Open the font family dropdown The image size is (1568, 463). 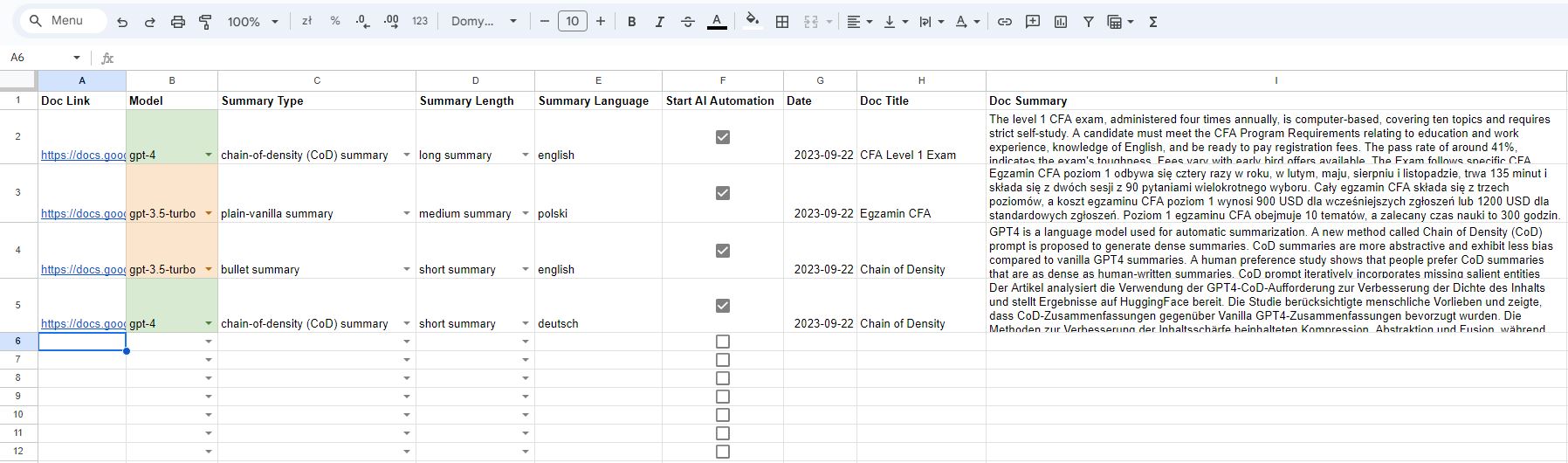point(484,22)
